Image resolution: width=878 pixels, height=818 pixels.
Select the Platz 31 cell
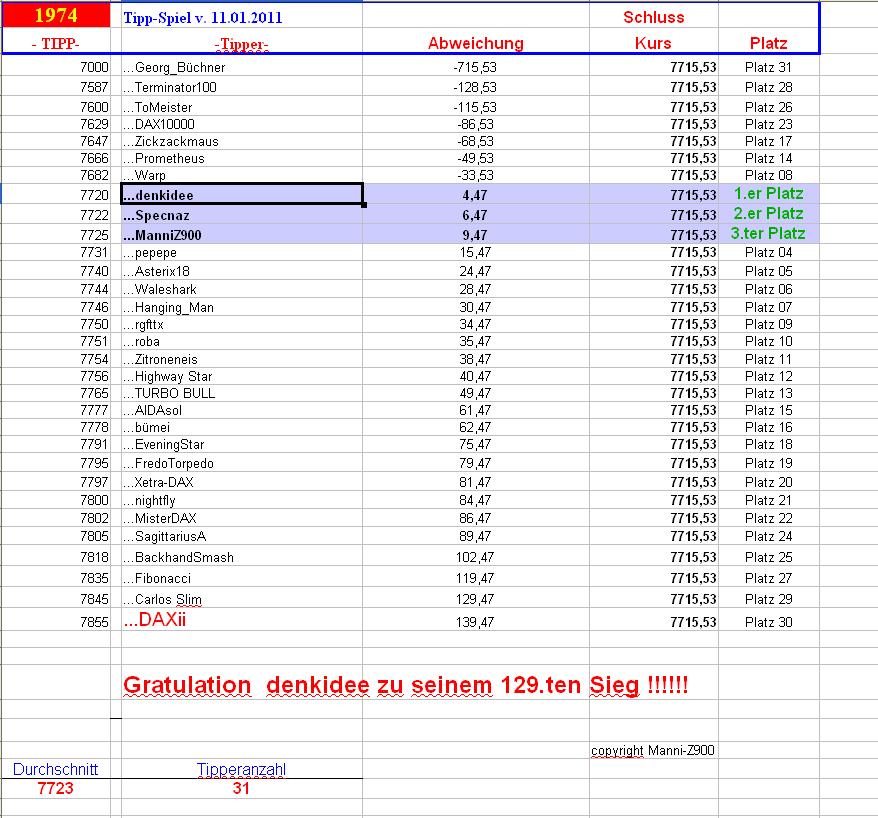coord(768,67)
